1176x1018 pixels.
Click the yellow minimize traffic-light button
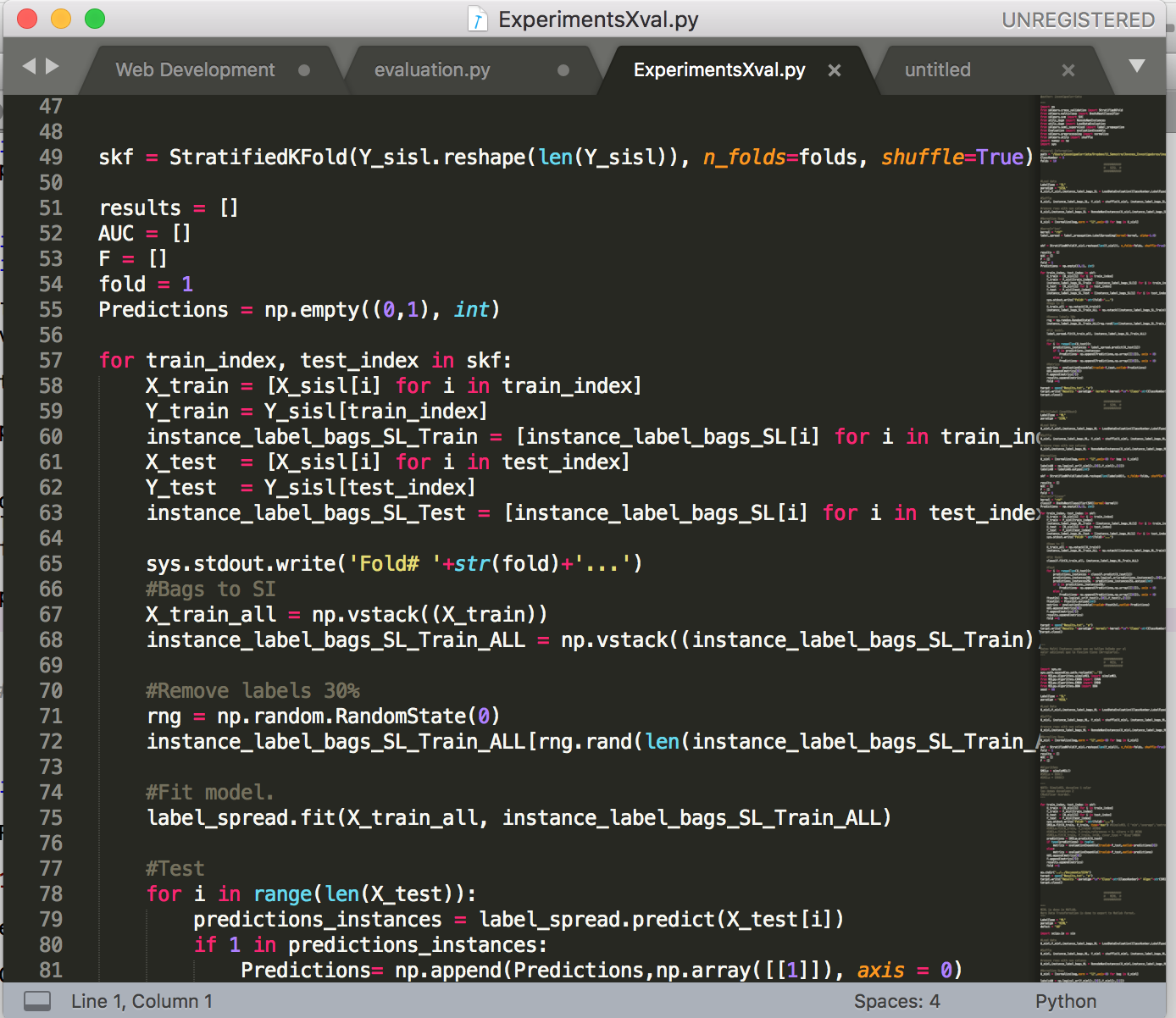click(60, 18)
